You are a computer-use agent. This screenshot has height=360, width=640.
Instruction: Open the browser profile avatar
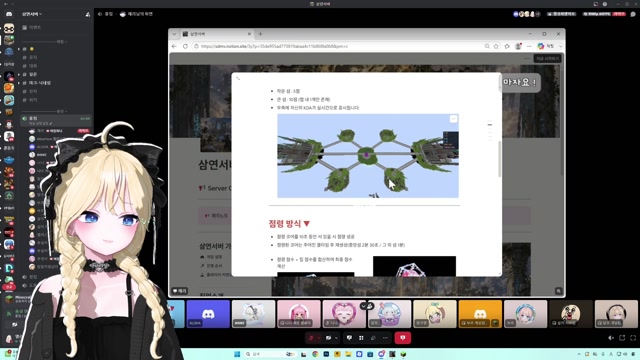coord(518,46)
